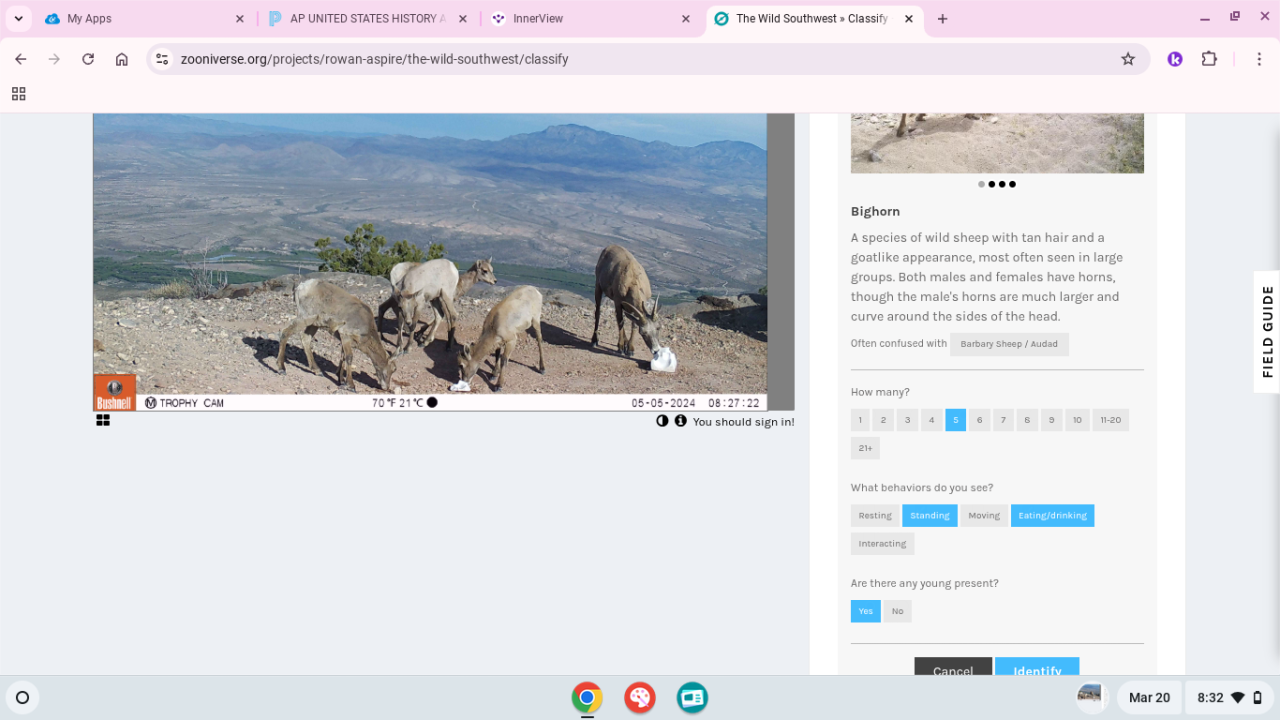The image size is (1280, 720).
Task: Select 3 for How many
Action: pos(907,420)
